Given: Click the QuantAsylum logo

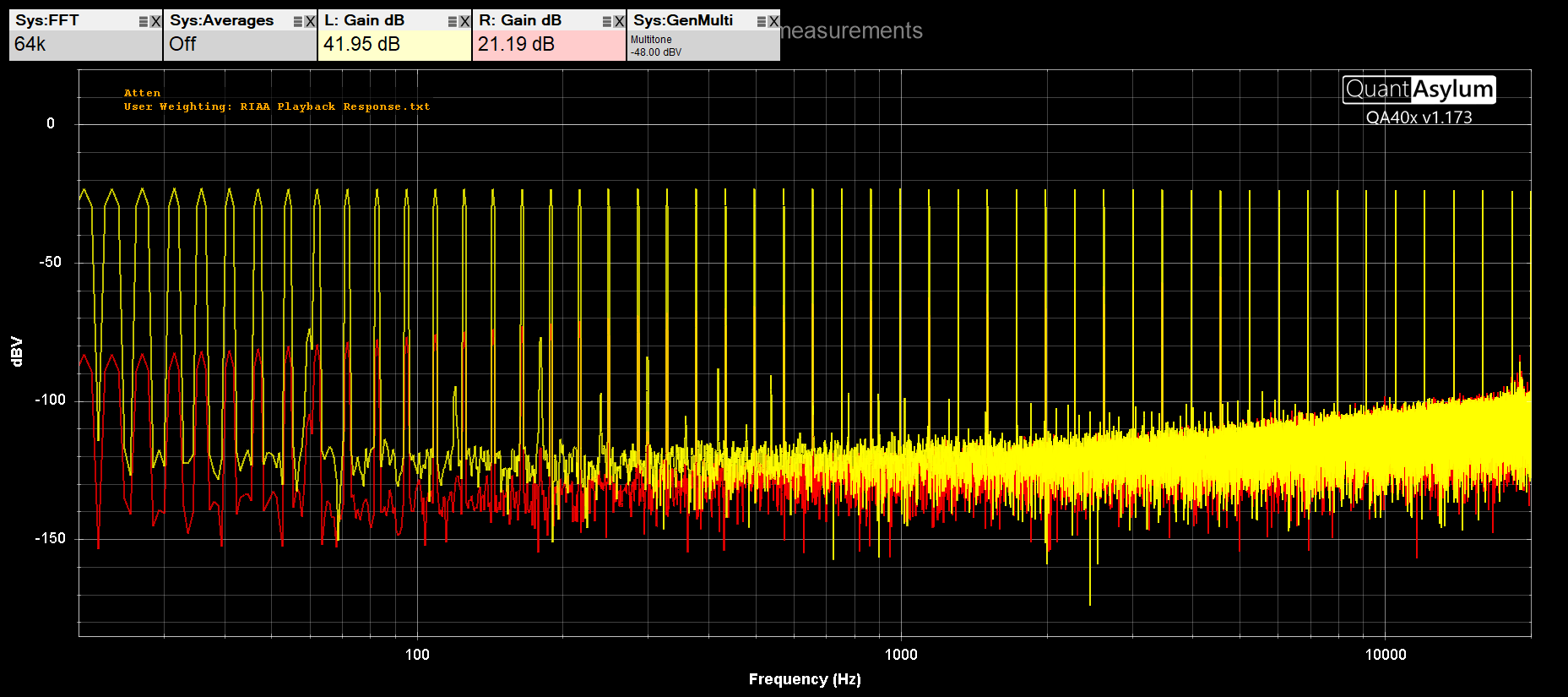Looking at the screenshot, I should click(x=1419, y=90).
